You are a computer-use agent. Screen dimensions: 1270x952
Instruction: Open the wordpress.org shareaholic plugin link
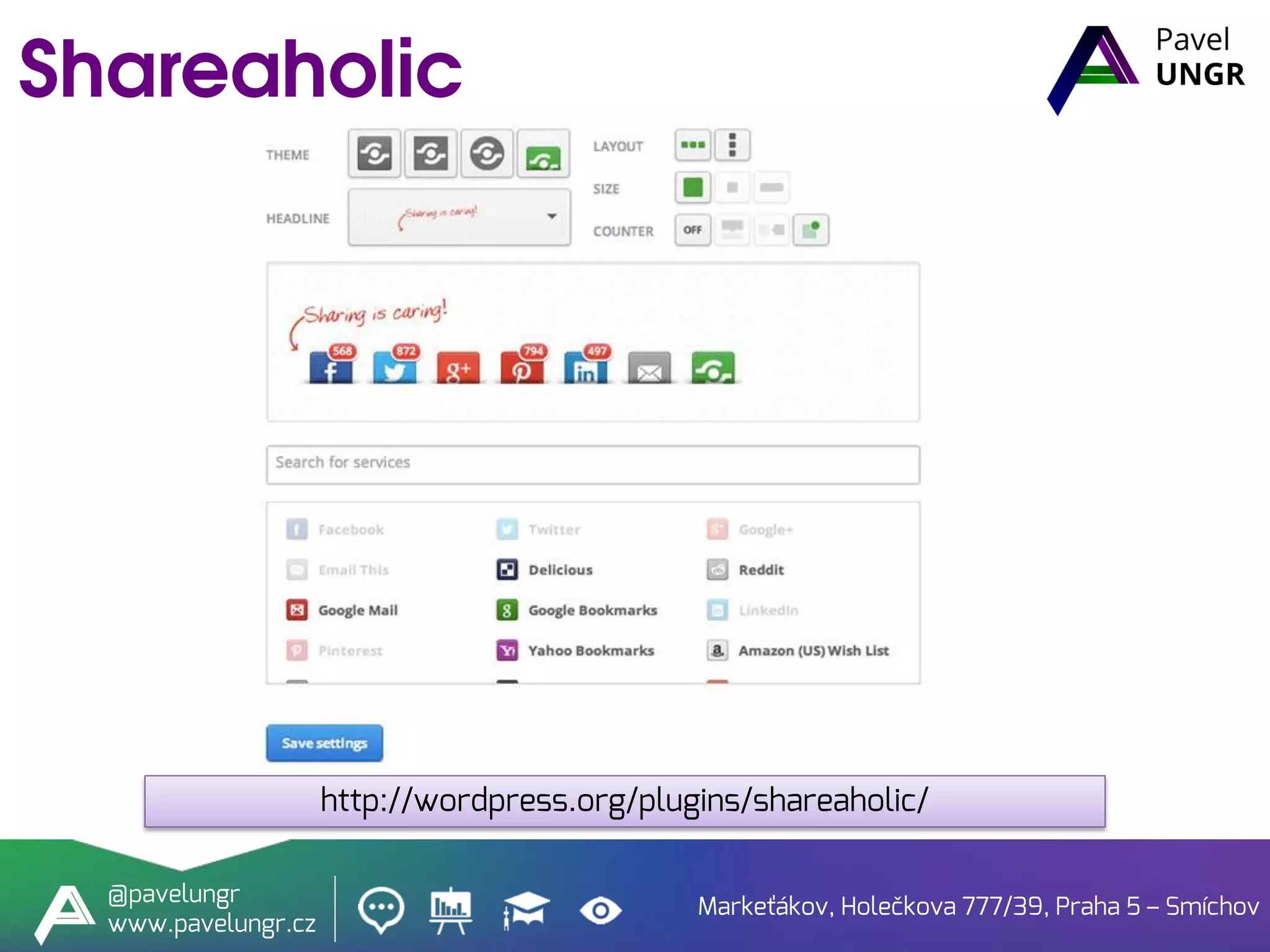(624, 800)
